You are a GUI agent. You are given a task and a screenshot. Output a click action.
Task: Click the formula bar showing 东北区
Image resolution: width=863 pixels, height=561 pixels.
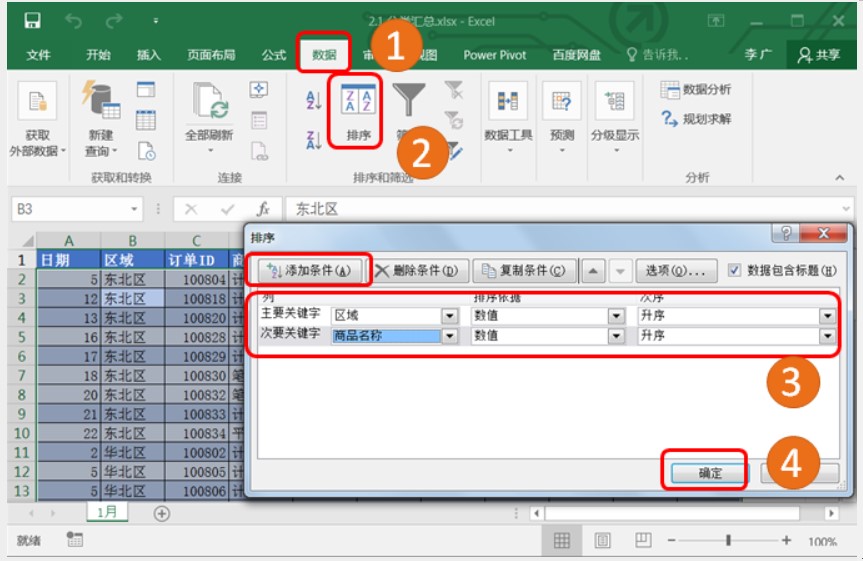pos(561,209)
